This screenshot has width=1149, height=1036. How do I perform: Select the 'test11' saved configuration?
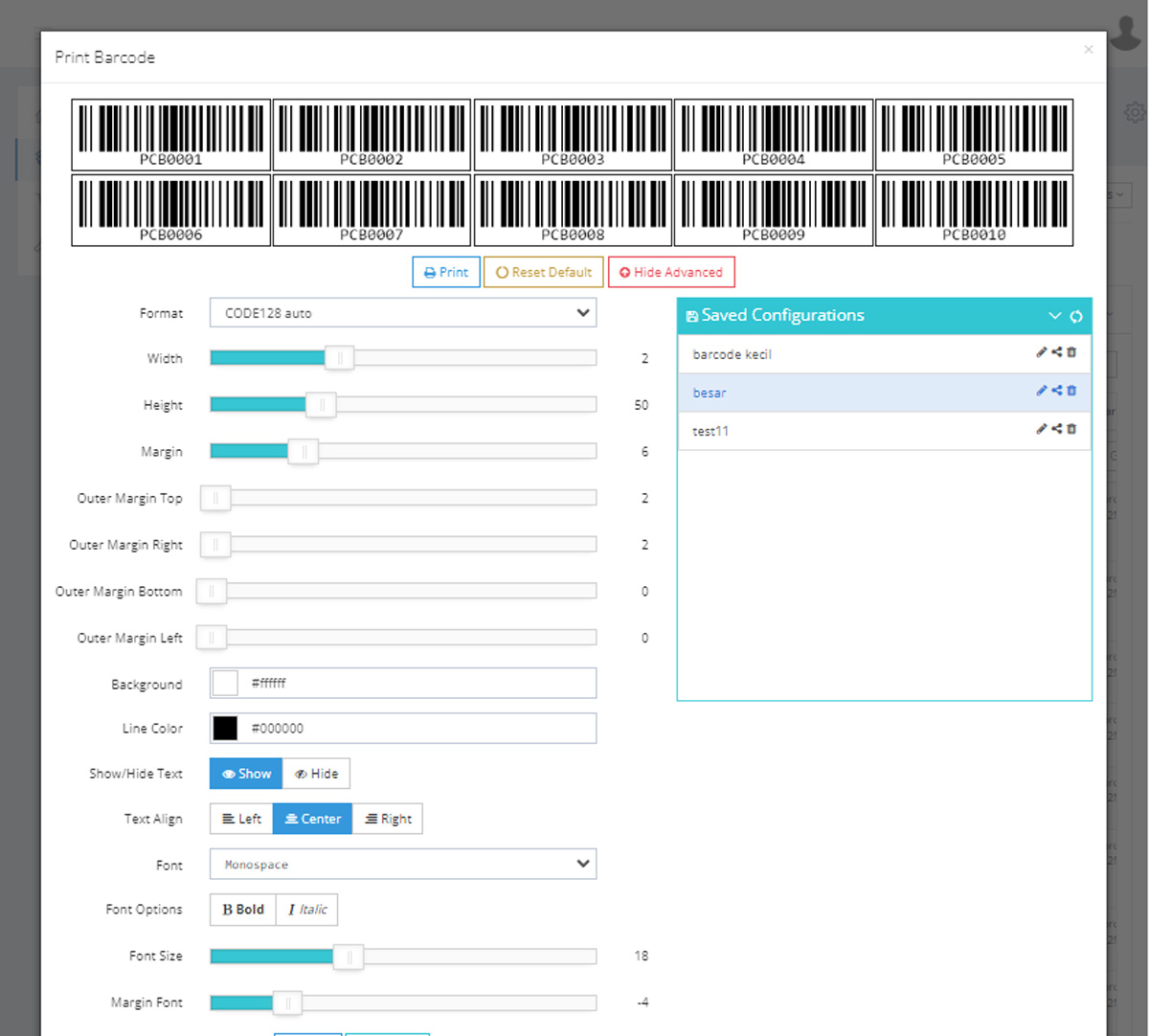(710, 432)
